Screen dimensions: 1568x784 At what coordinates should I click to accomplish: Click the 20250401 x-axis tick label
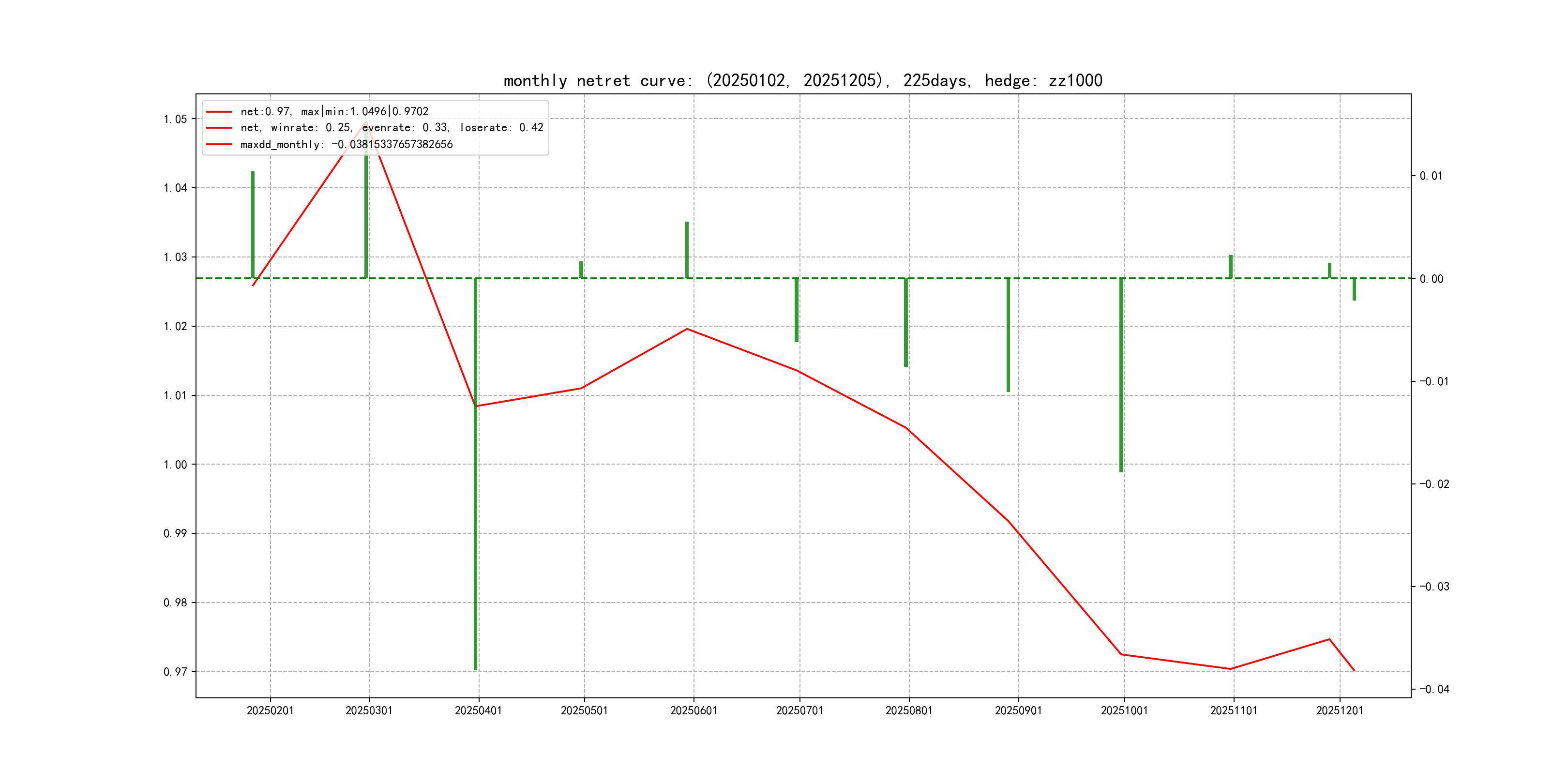(478, 711)
